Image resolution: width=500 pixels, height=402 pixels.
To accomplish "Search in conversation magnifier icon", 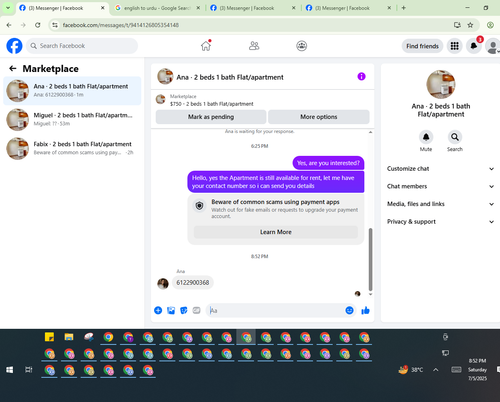I will (455, 137).
